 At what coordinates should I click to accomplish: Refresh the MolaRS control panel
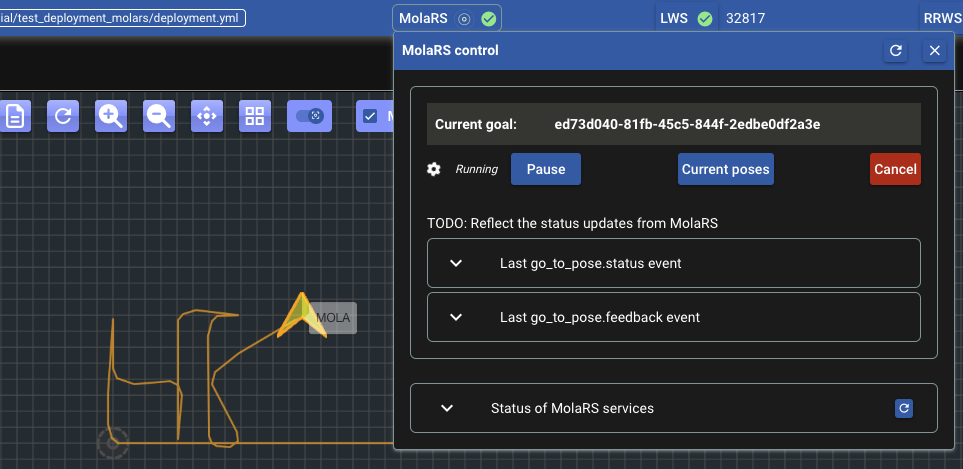coord(896,50)
